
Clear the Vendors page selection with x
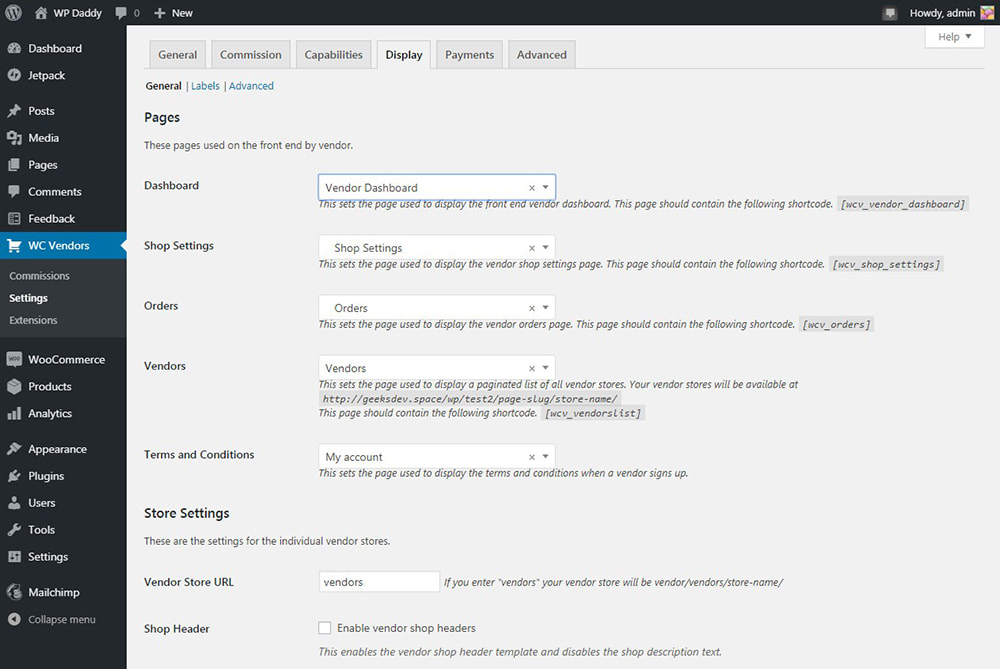(531, 369)
